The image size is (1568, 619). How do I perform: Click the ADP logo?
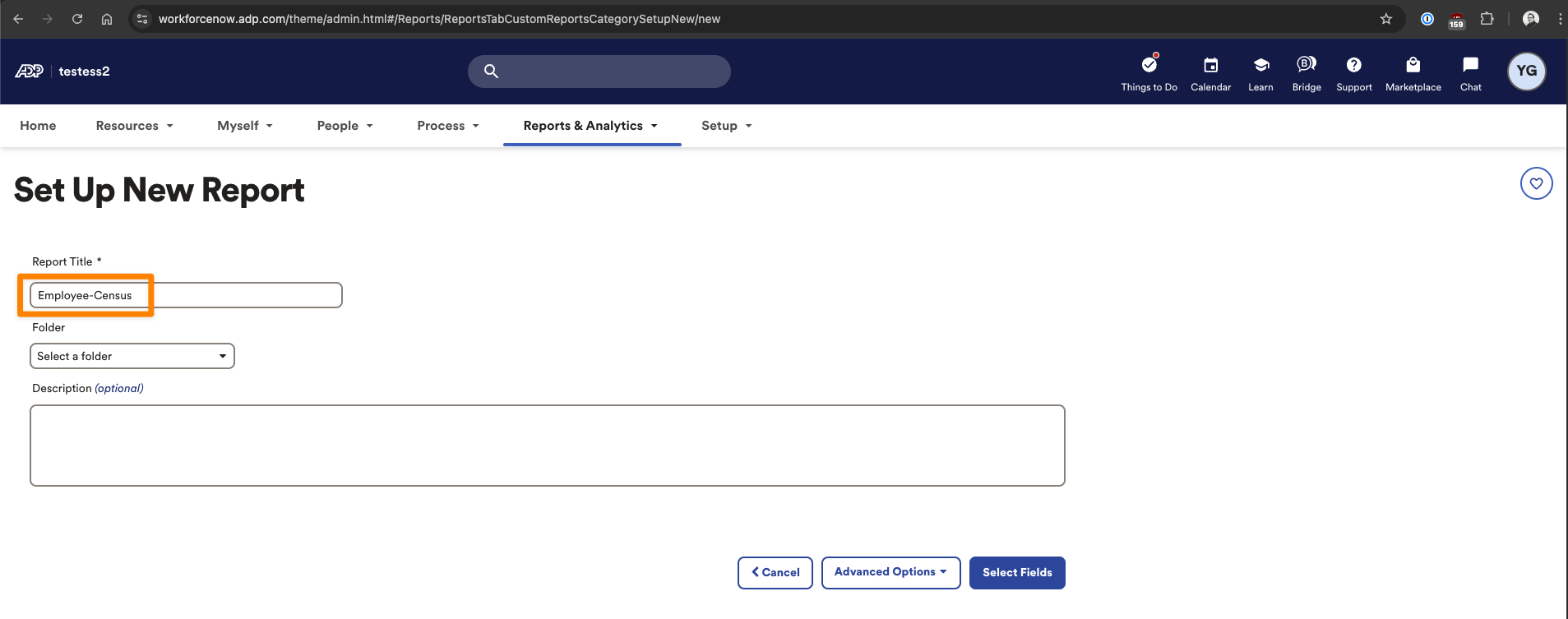coord(29,72)
